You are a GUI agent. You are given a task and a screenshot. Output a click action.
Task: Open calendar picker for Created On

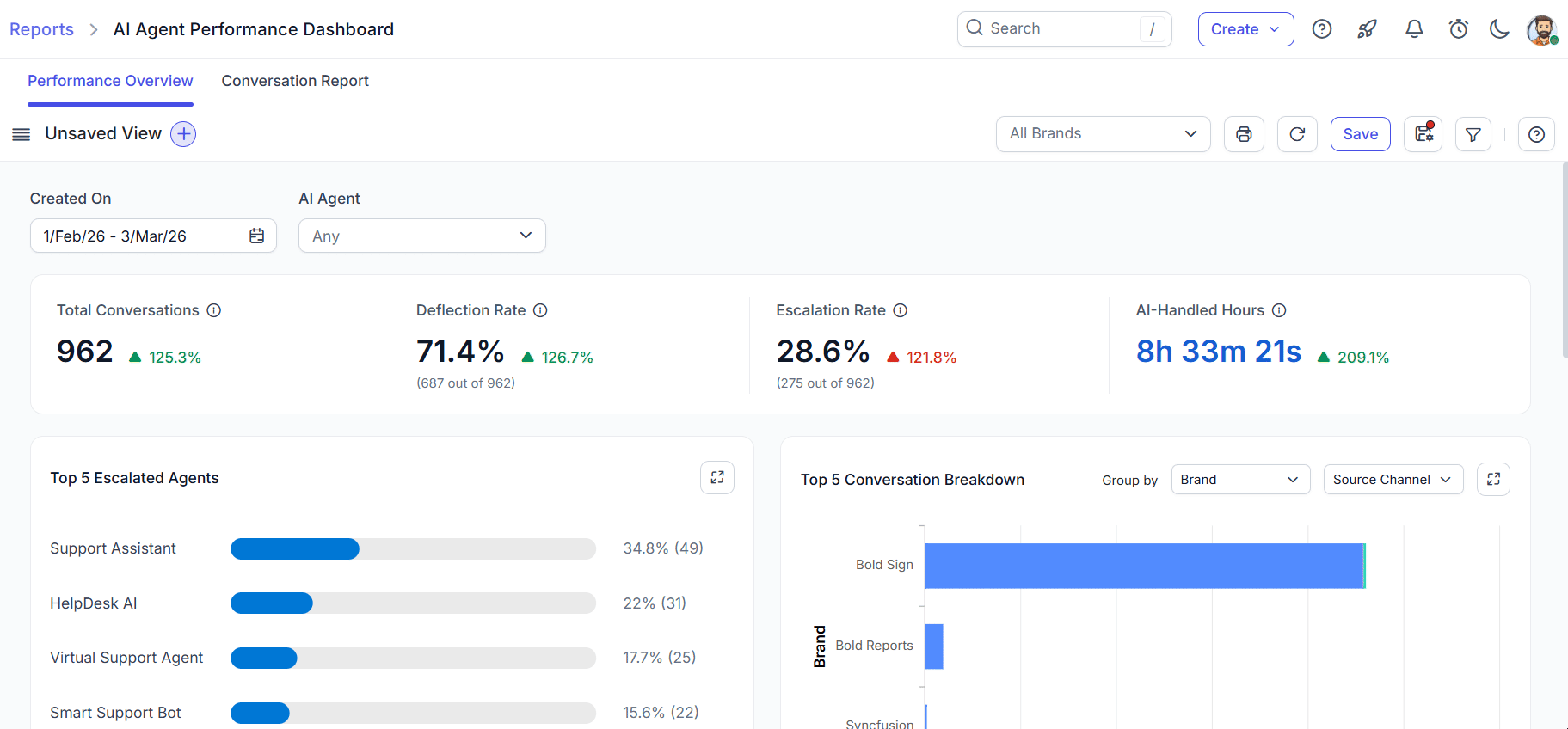256,236
